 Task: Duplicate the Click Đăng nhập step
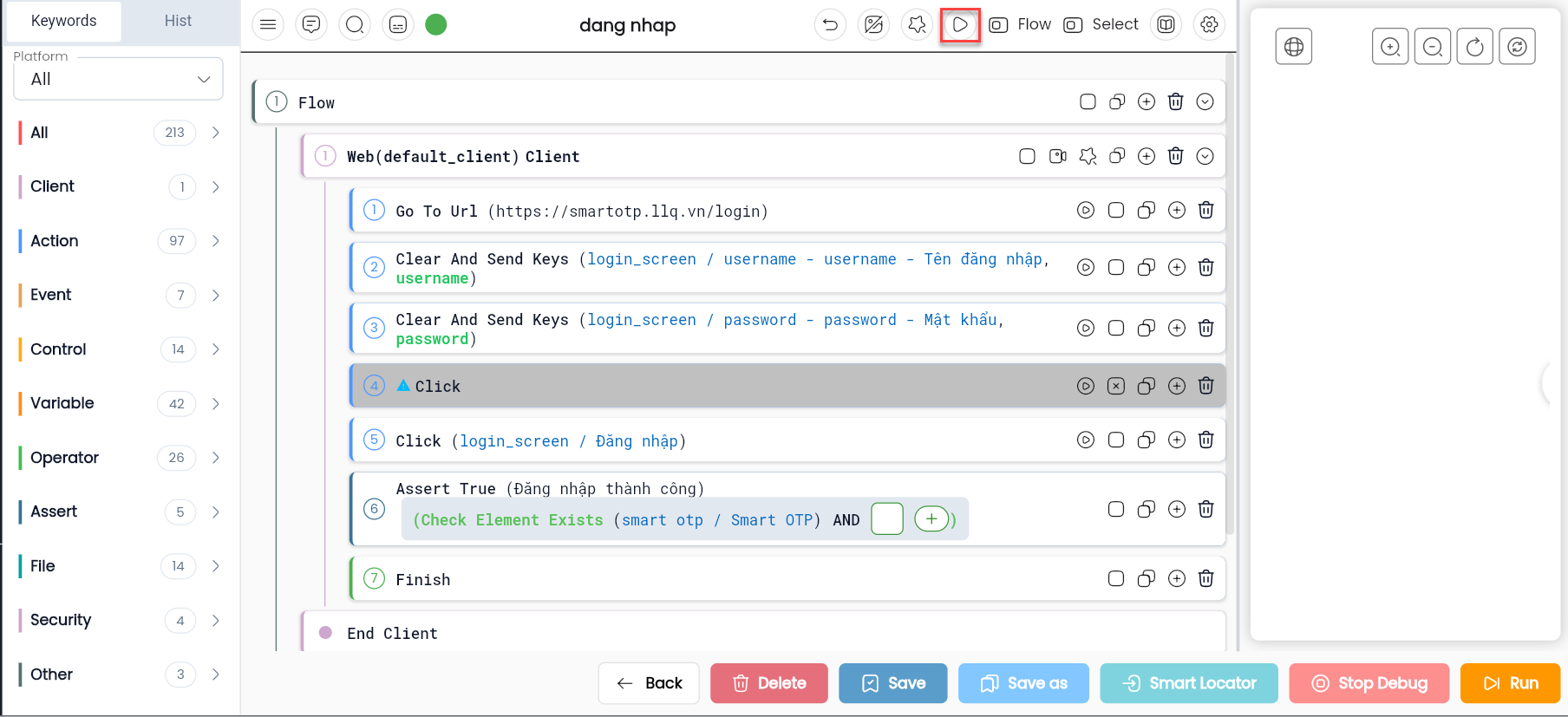pyautogui.click(x=1147, y=440)
